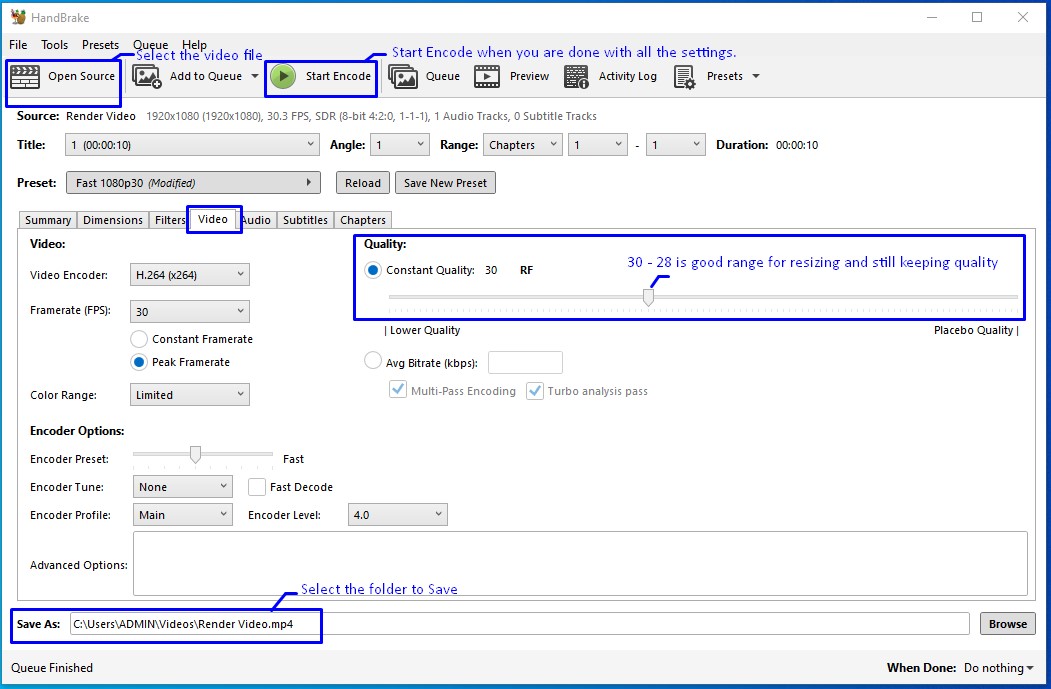Select Constant Quality radio button
The height and width of the screenshot is (689, 1051).
click(373, 270)
